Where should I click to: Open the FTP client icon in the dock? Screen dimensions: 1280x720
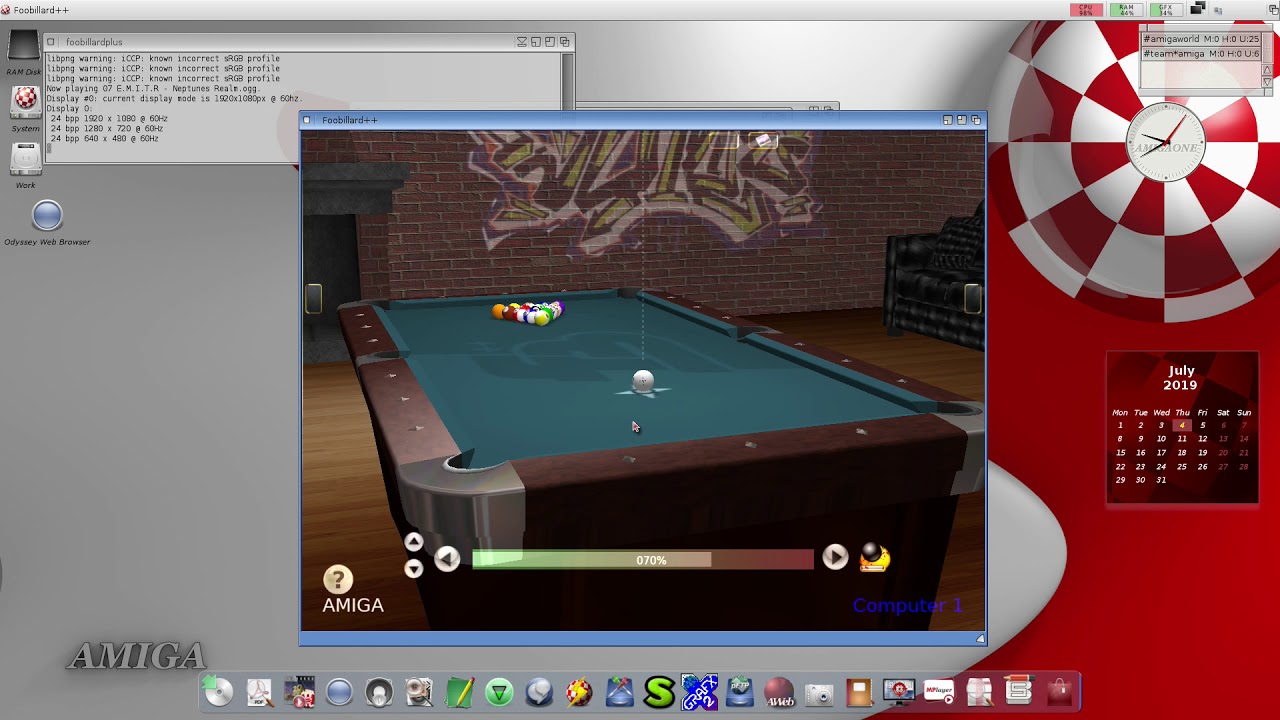click(740, 692)
